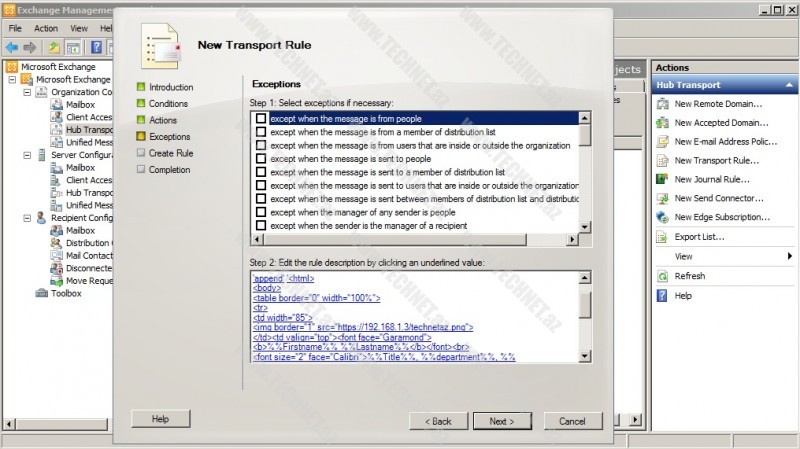The width and height of the screenshot is (800, 449).
Task: Open the File menu
Action: pyautogui.click(x=15, y=29)
